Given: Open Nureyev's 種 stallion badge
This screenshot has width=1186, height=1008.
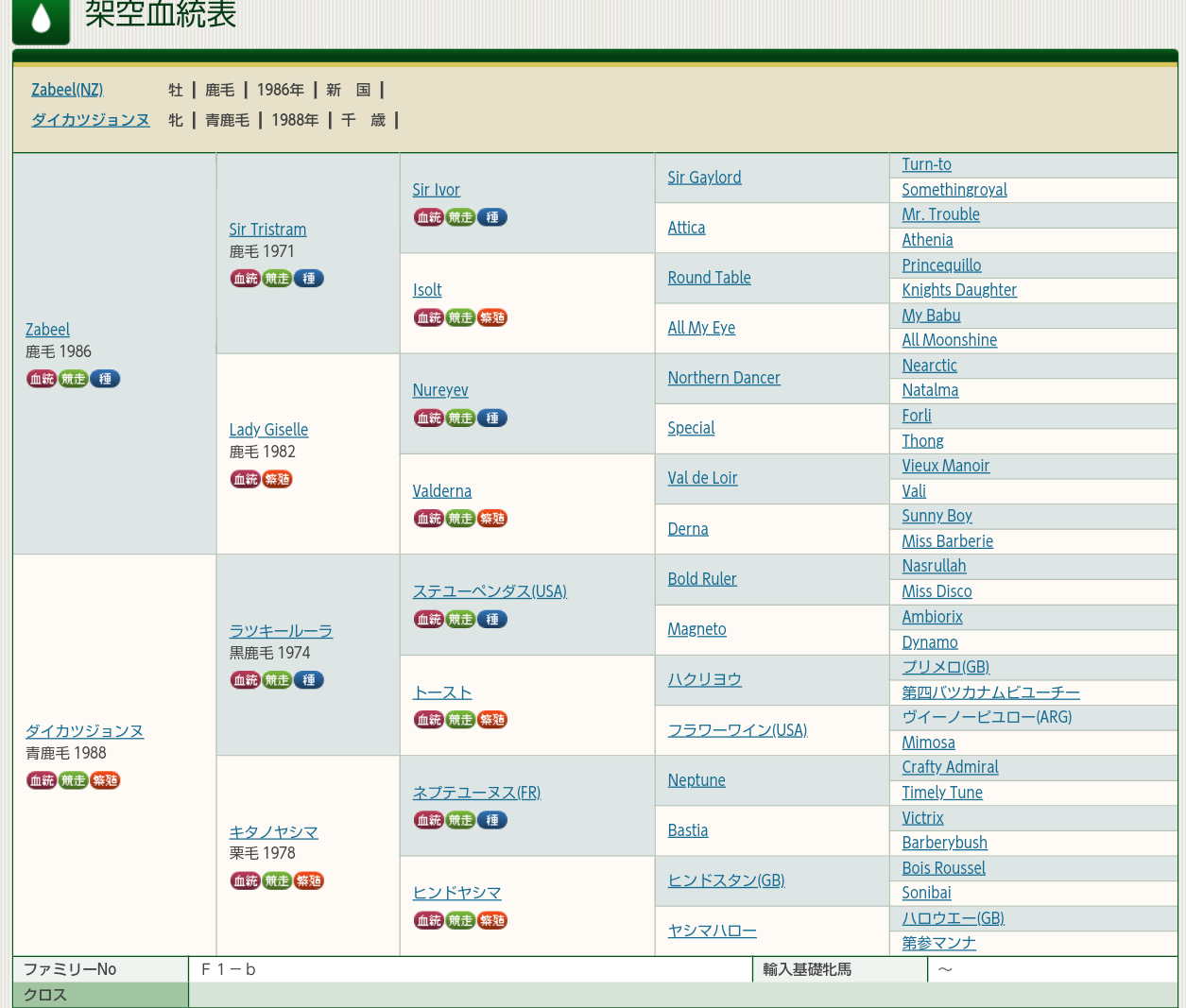Looking at the screenshot, I should coord(492,418).
